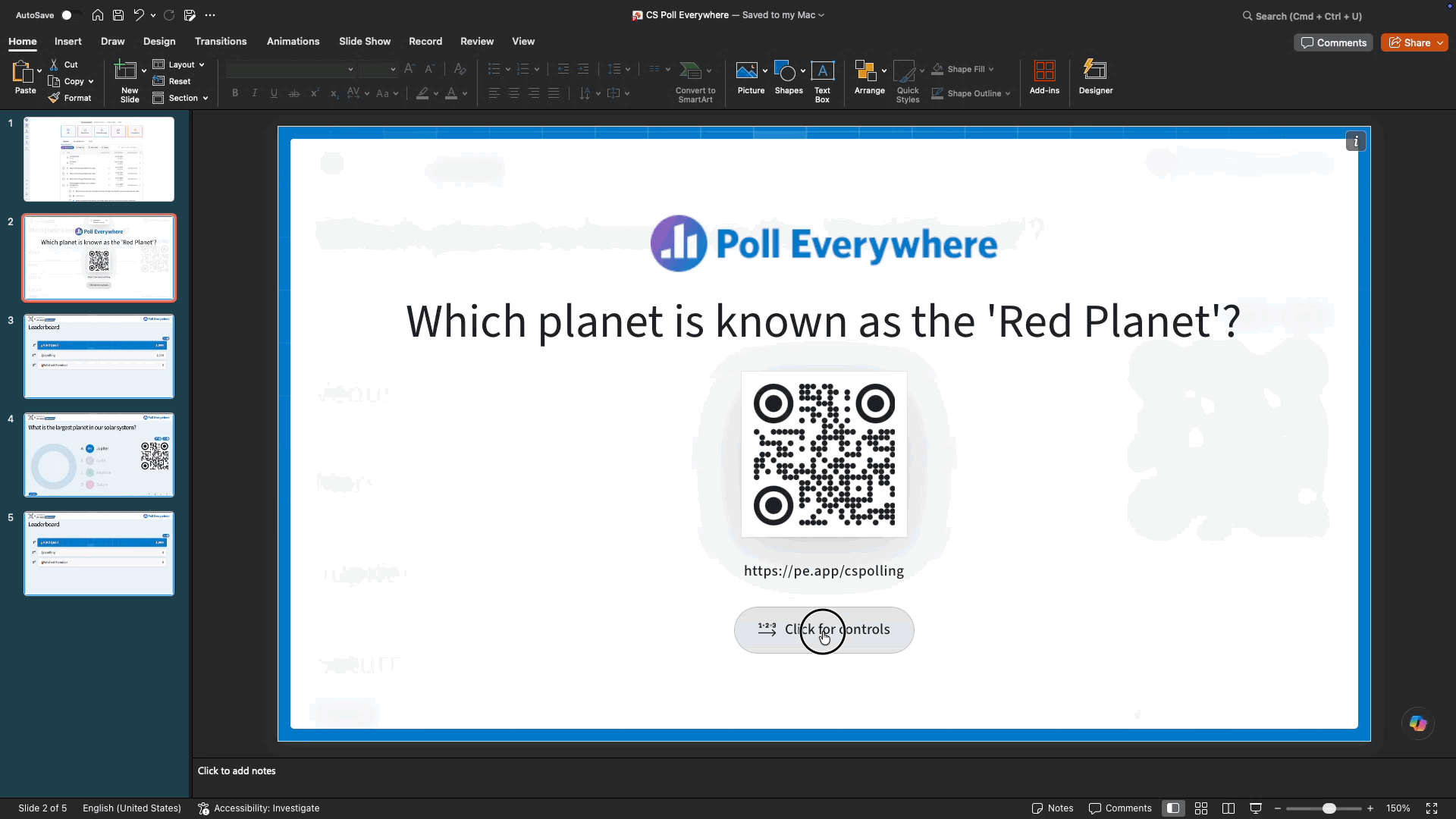Open Quick Styles gallery
The height and width of the screenshot is (819, 1456).
[x=908, y=81]
